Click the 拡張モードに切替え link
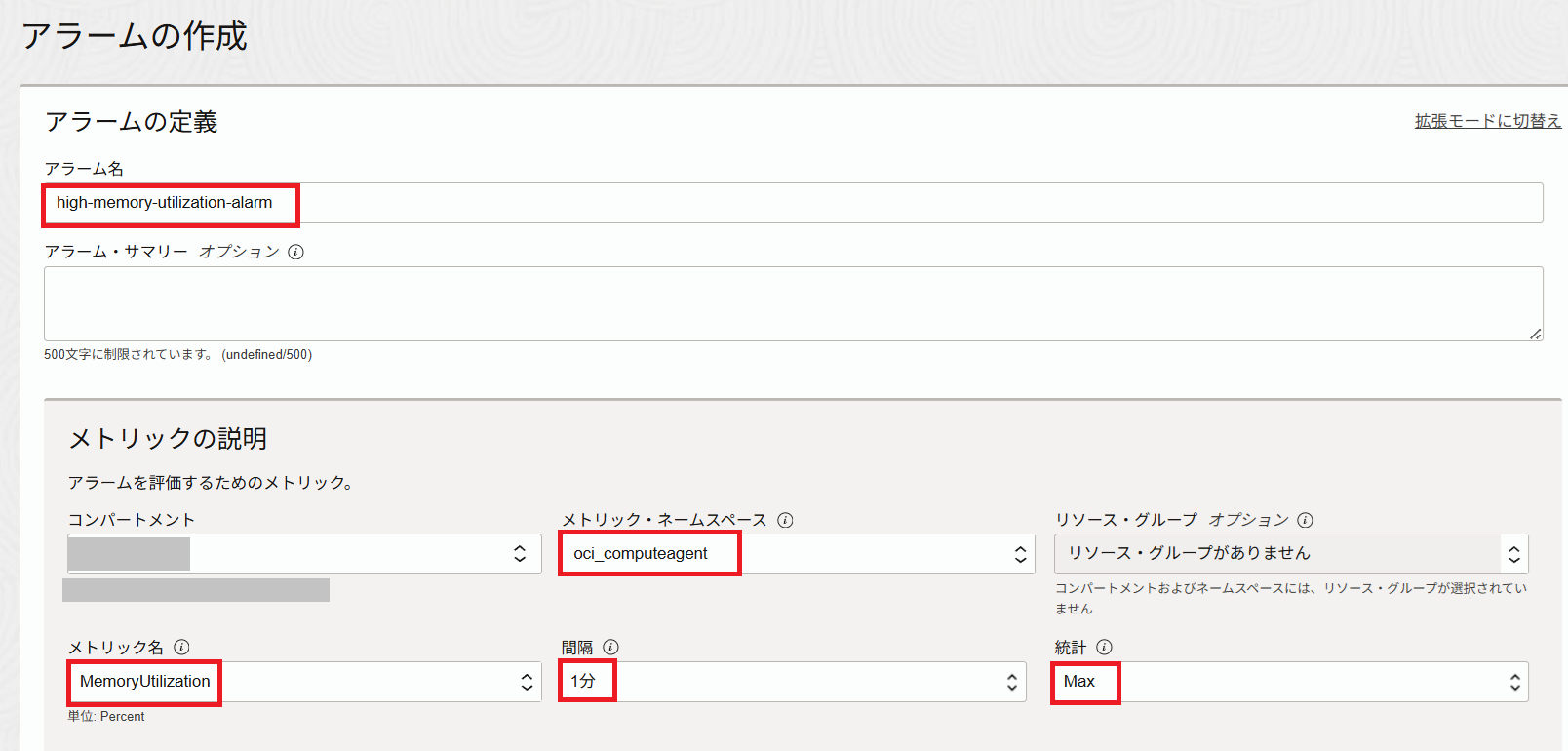 [x=1487, y=121]
